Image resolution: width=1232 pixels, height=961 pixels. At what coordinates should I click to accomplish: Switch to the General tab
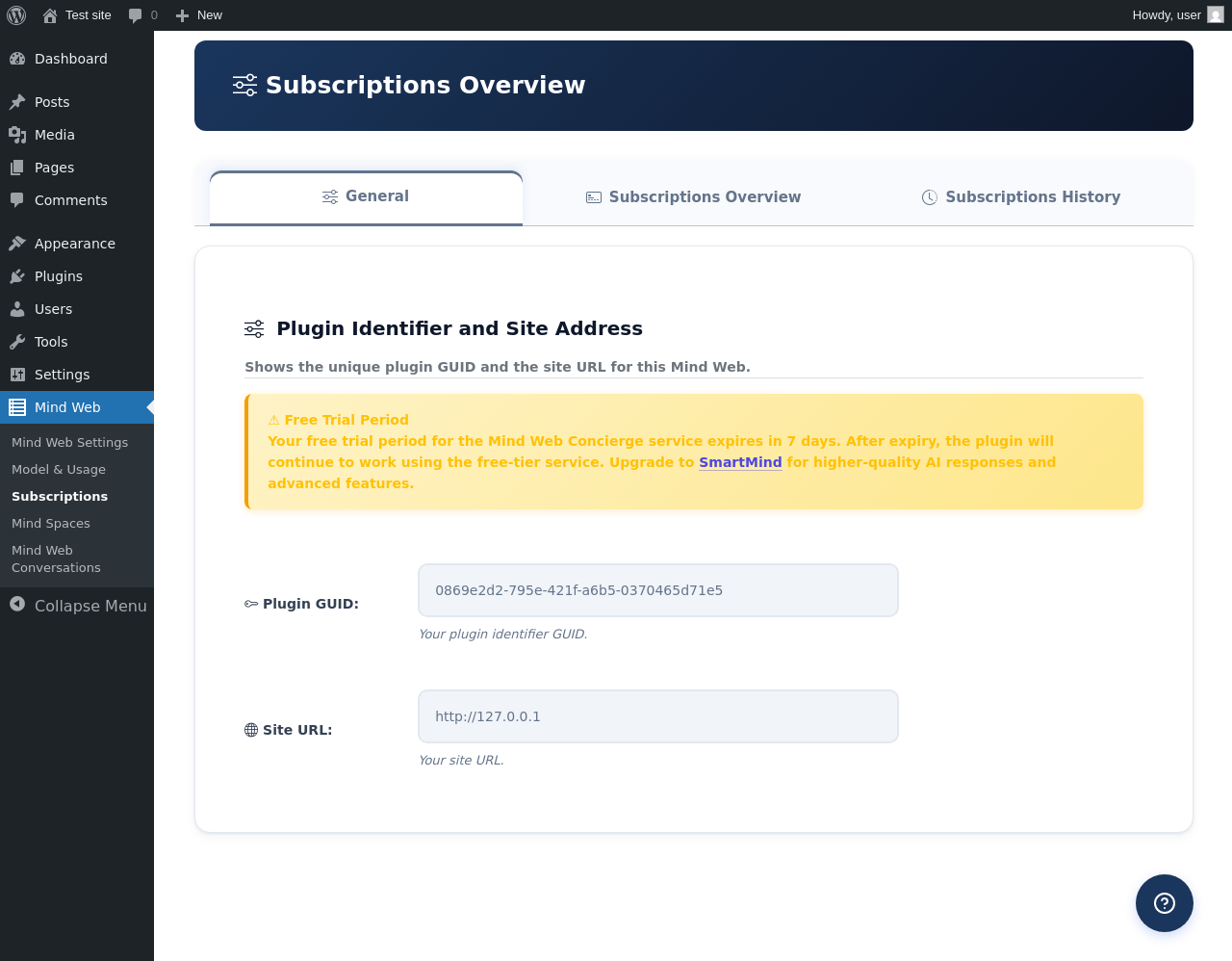tap(366, 197)
